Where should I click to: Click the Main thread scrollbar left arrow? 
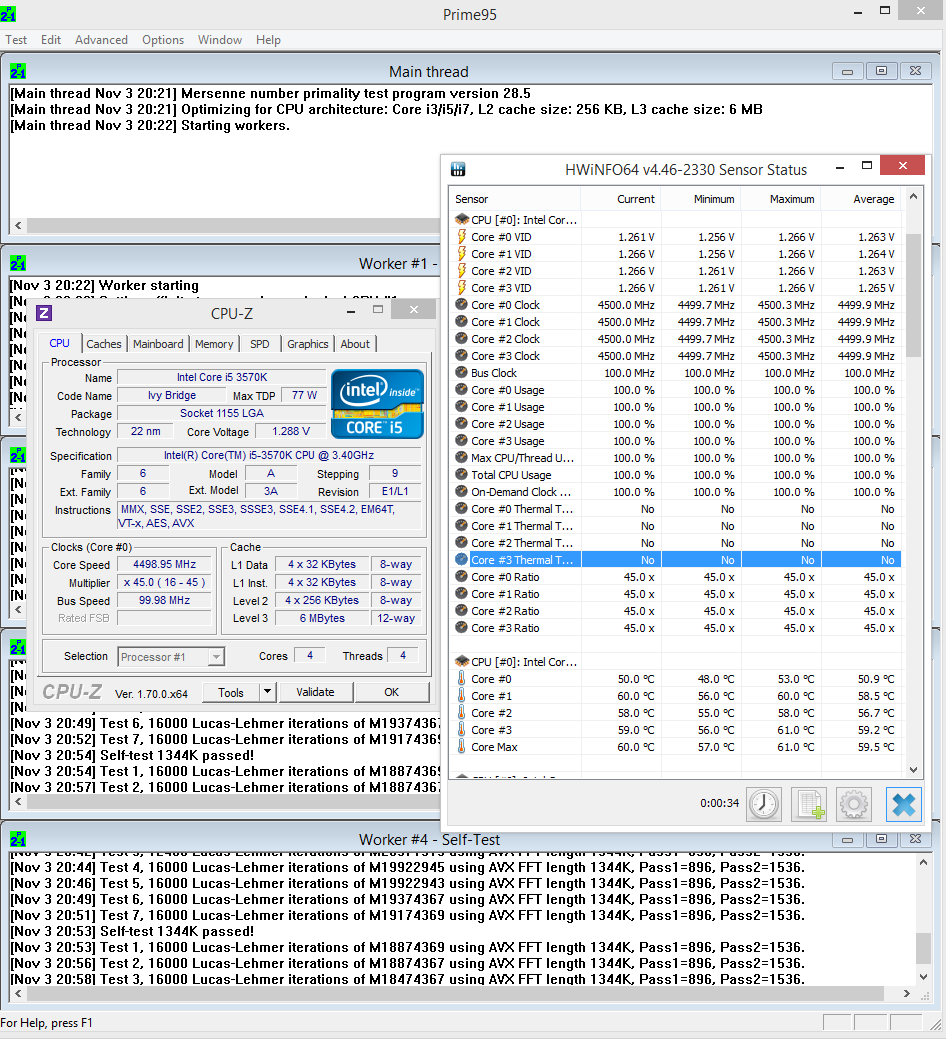tap(18, 225)
